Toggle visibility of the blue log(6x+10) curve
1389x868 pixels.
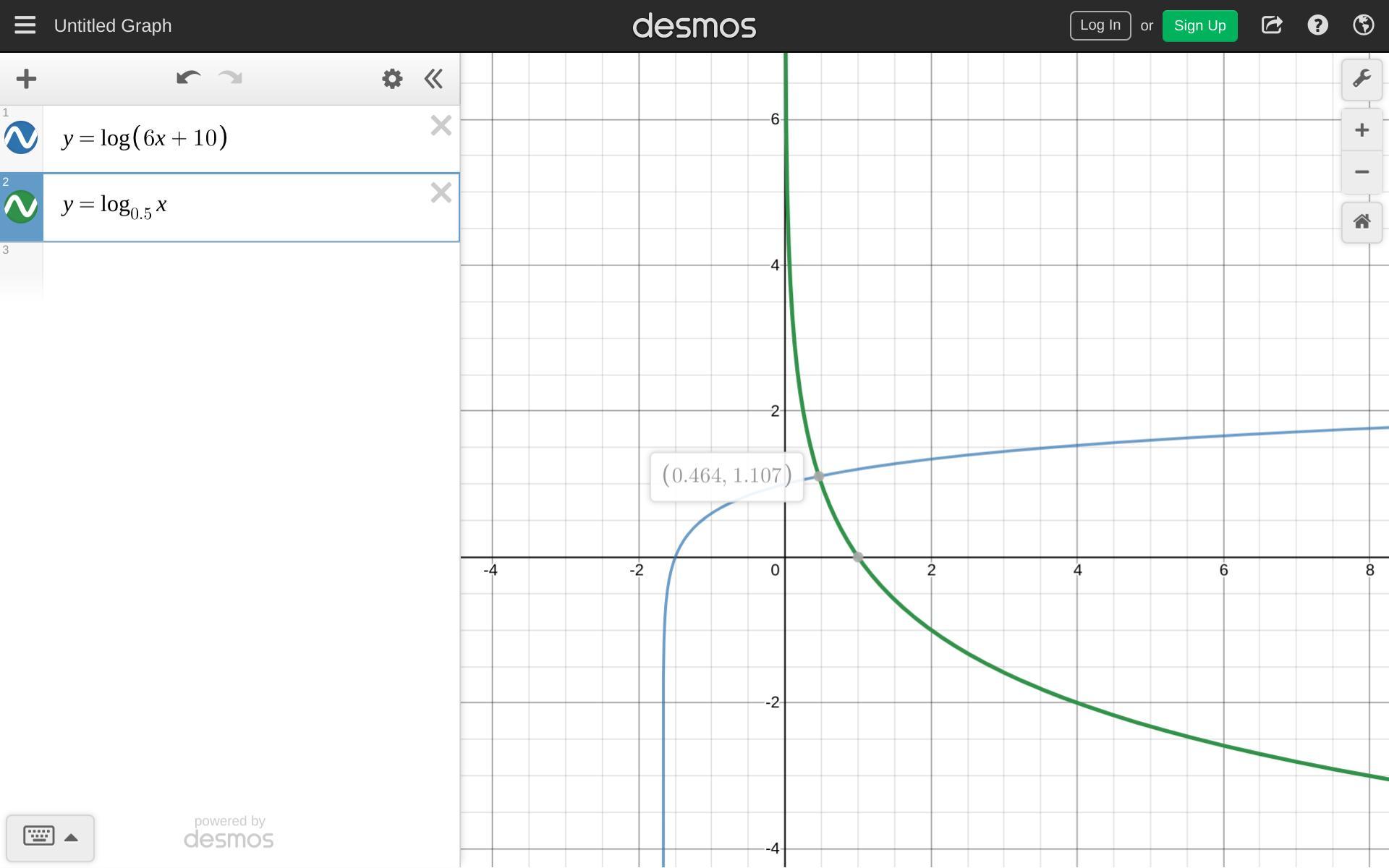click(x=21, y=137)
